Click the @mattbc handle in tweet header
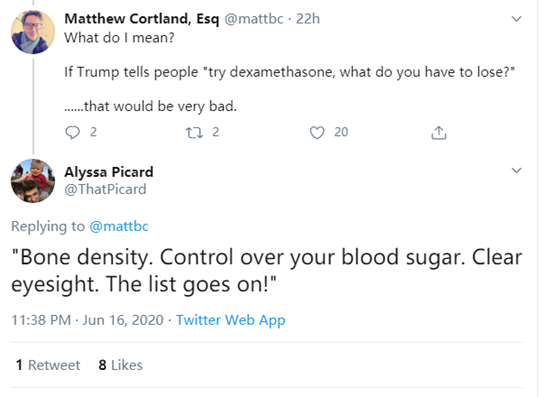This screenshot has height=397, width=554. [x=254, y=19]
